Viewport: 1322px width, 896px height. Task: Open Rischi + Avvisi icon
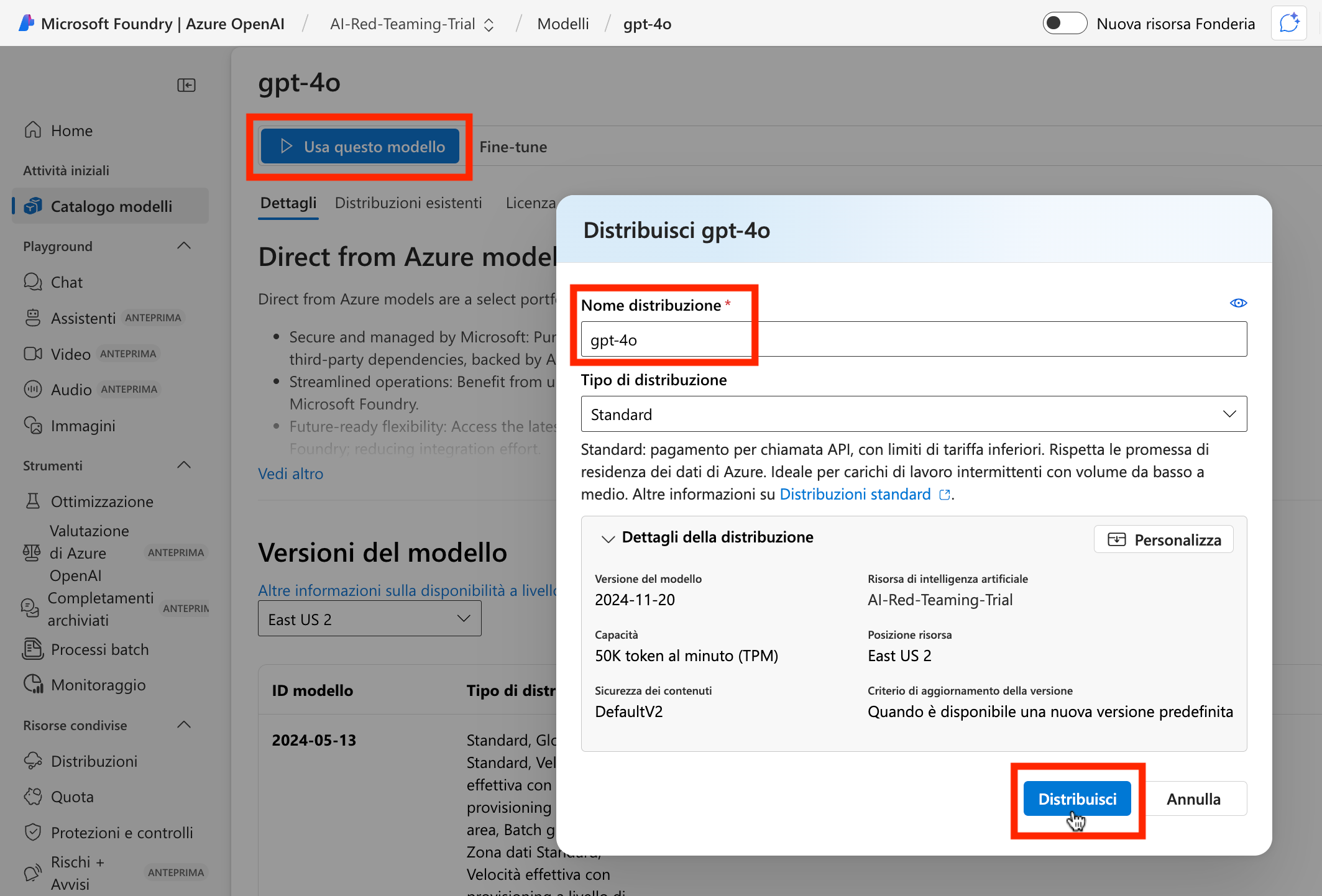[x=33, y=872]
